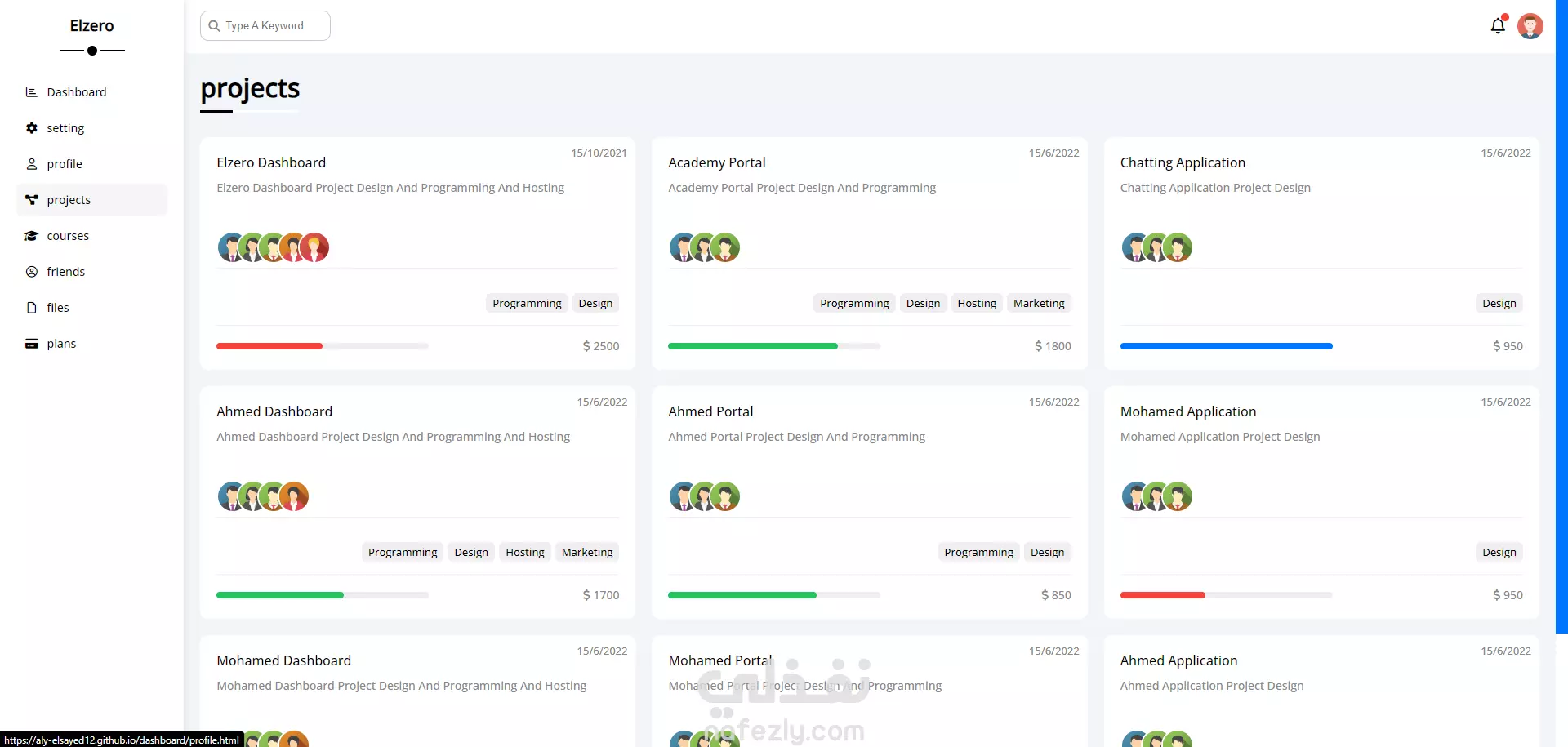Viewport: 1568px width, 747px height.
Task: Click the 15/10/2021 date
Action: [599, 153]
